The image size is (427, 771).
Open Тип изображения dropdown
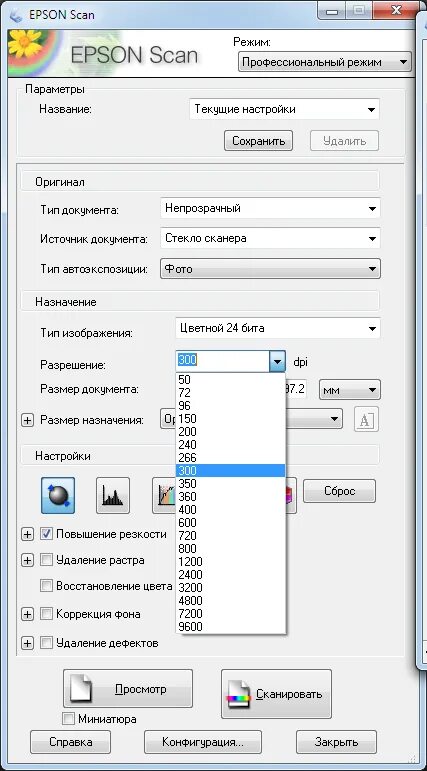(277, 328)
